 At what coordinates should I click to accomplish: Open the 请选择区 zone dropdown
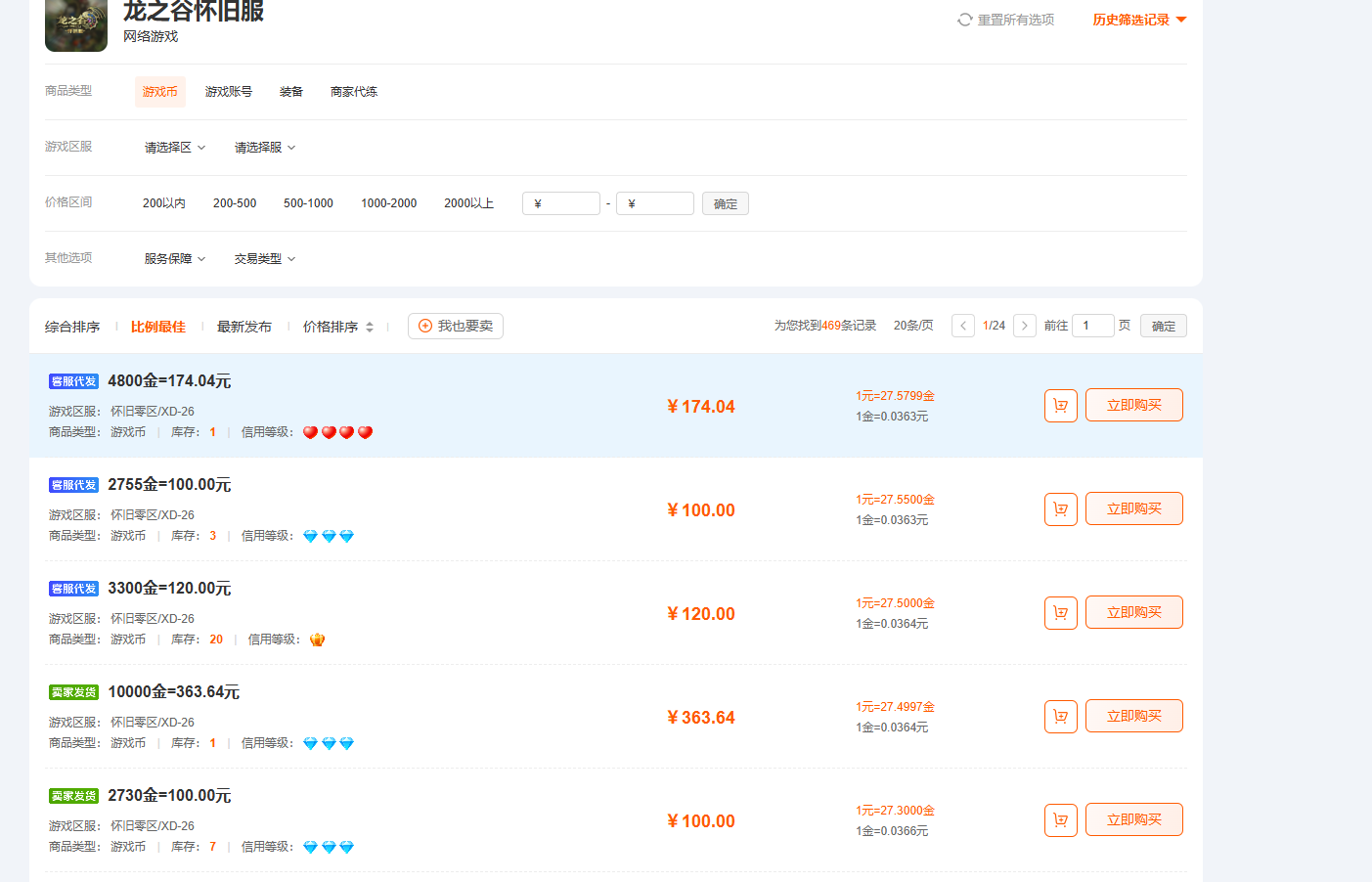pos(175,148)
